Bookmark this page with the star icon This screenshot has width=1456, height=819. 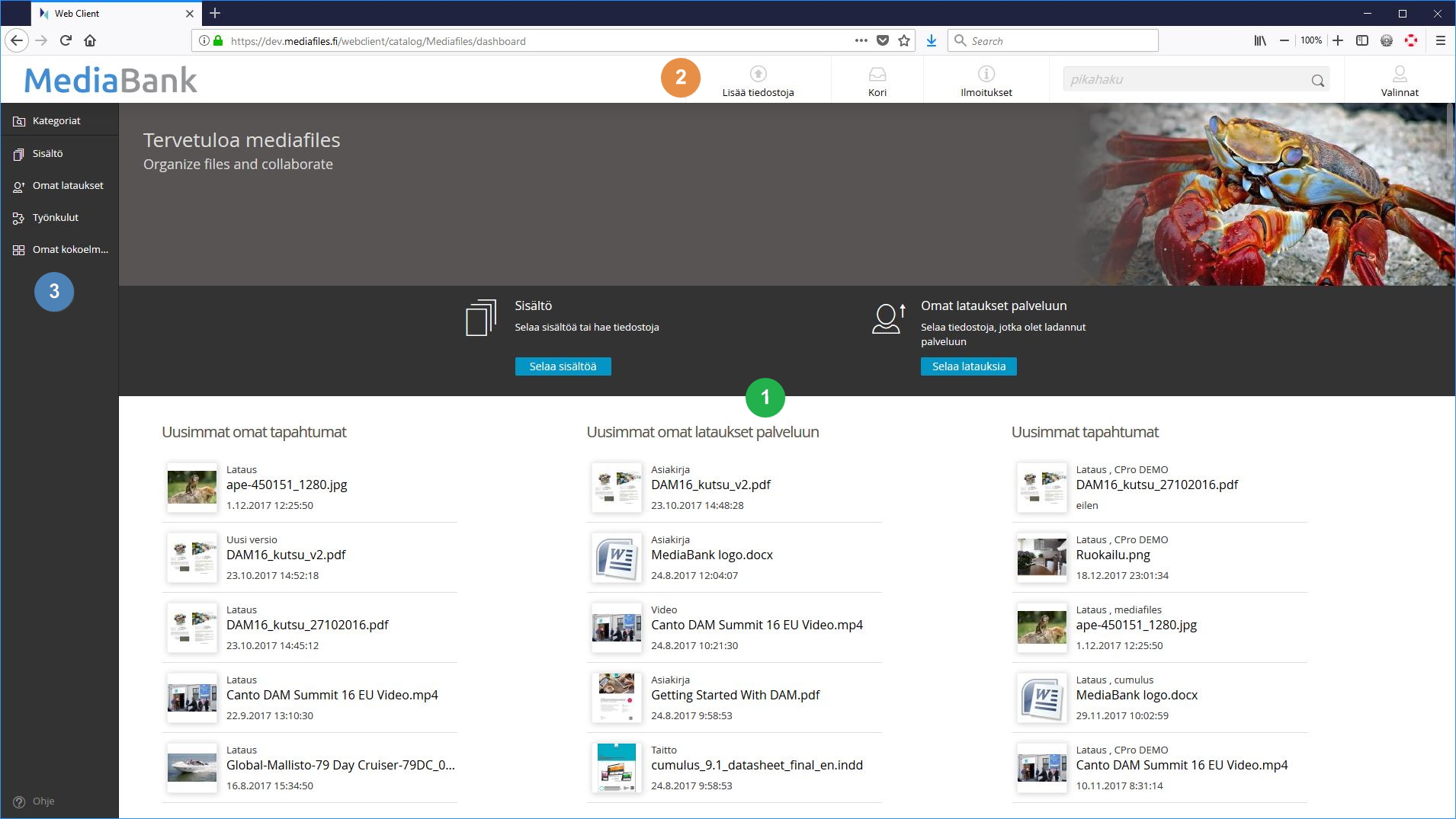pos(904,41)
